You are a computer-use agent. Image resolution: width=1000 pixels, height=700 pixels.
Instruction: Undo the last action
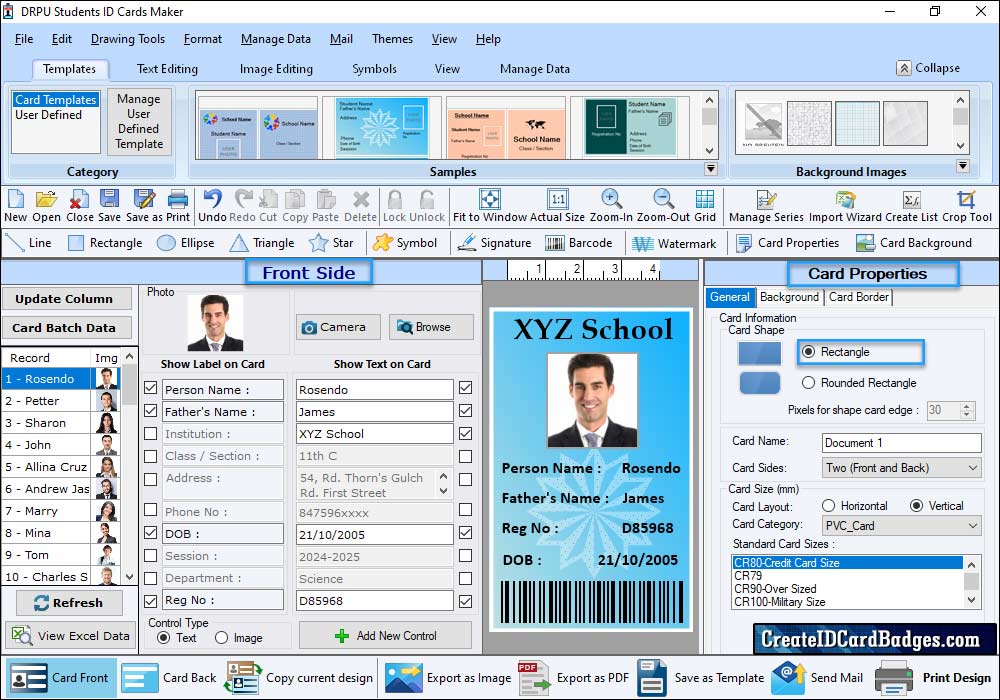coord(212,199)
